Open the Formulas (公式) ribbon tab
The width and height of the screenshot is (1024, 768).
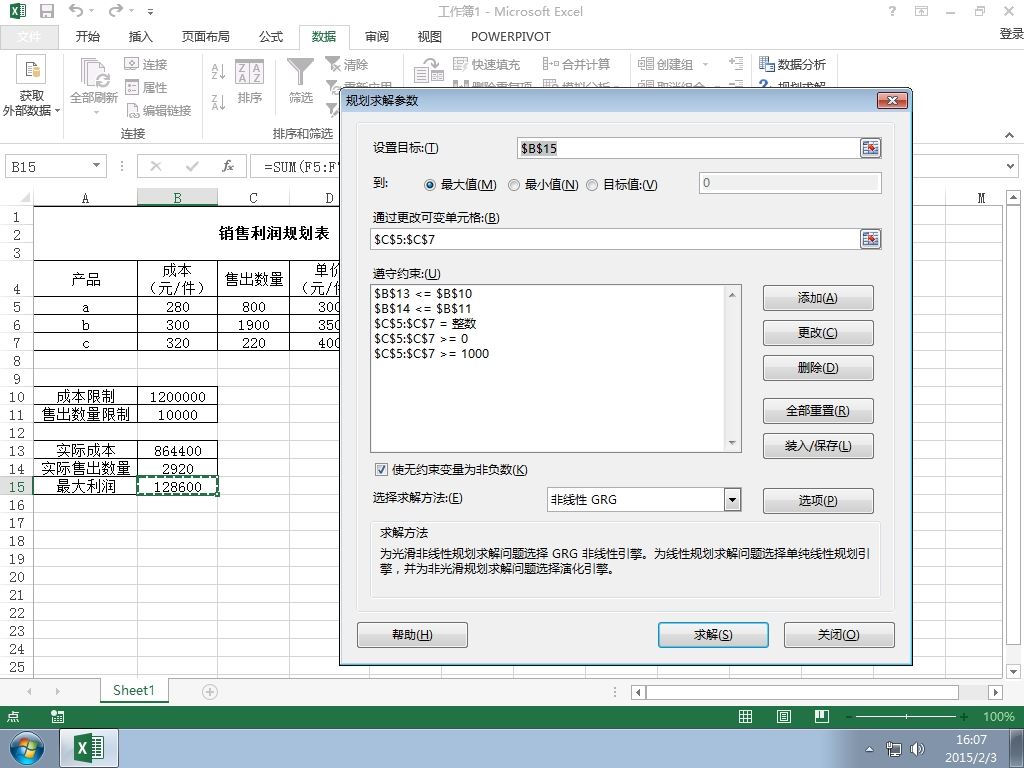[x=271, y=37]
